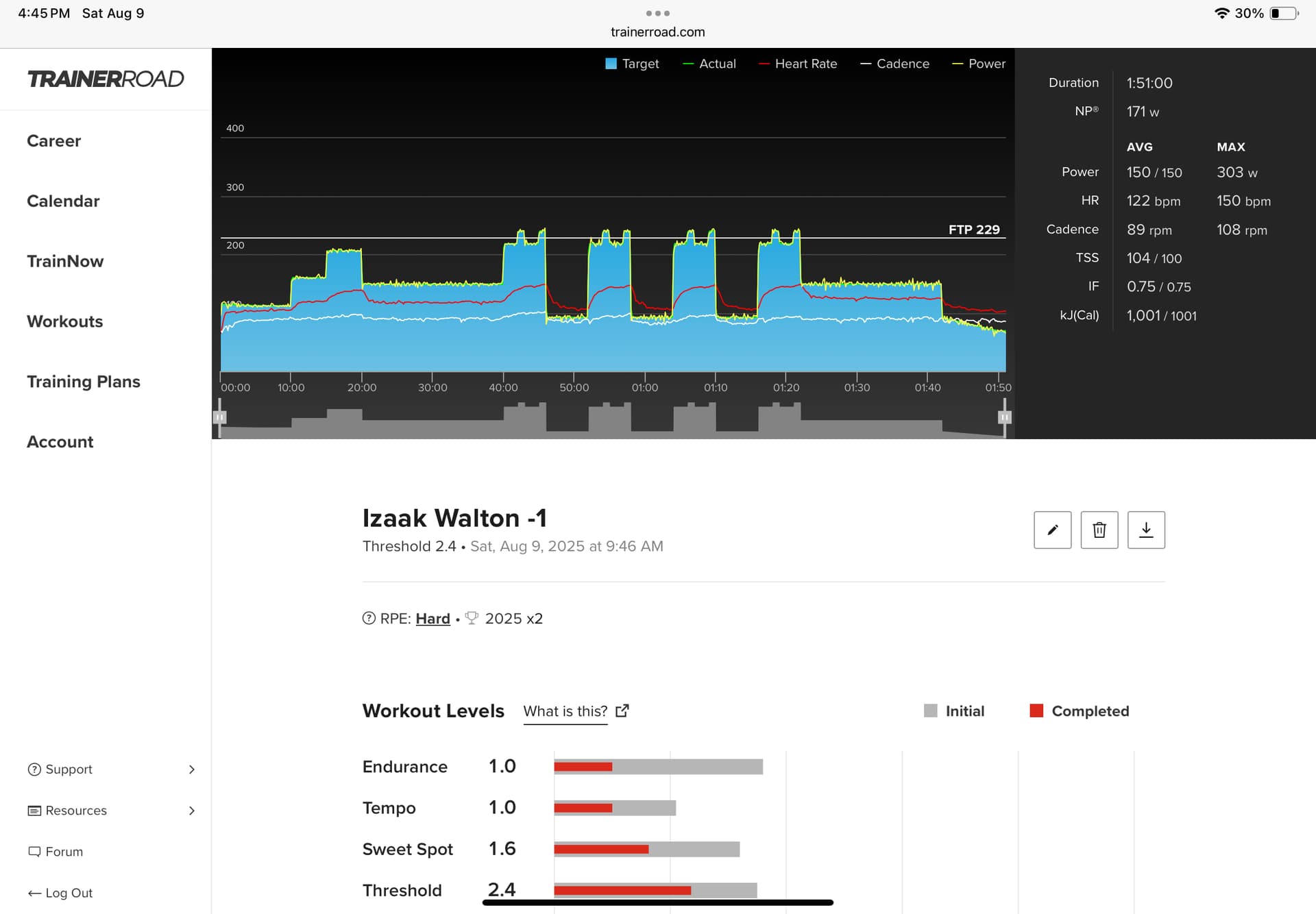The width and height of the screenshot is (1316, 914).
Task: Click the external link icon beside What is this
Action: click(622, 711)
